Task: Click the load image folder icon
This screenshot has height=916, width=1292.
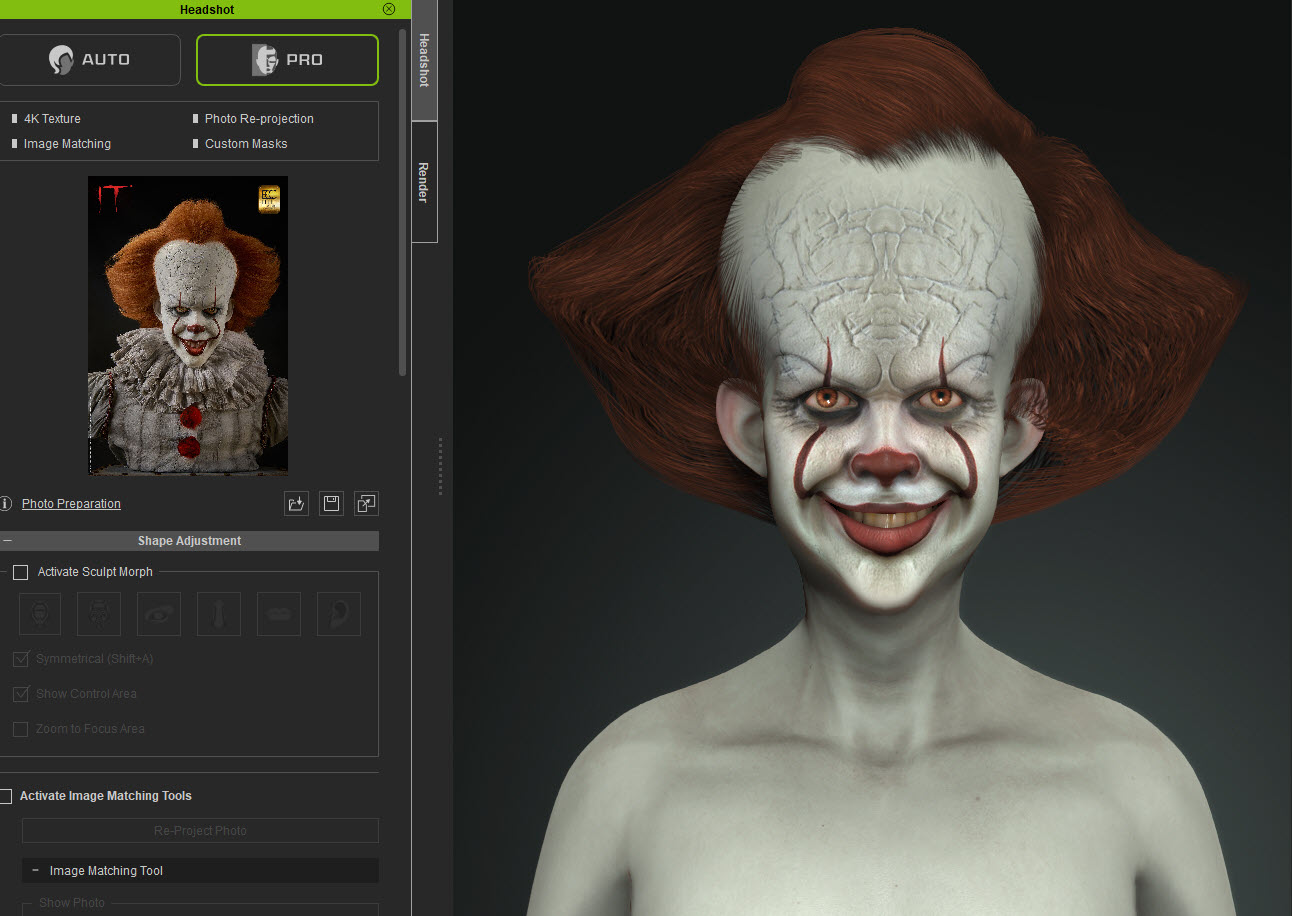Action: point(296,504)
